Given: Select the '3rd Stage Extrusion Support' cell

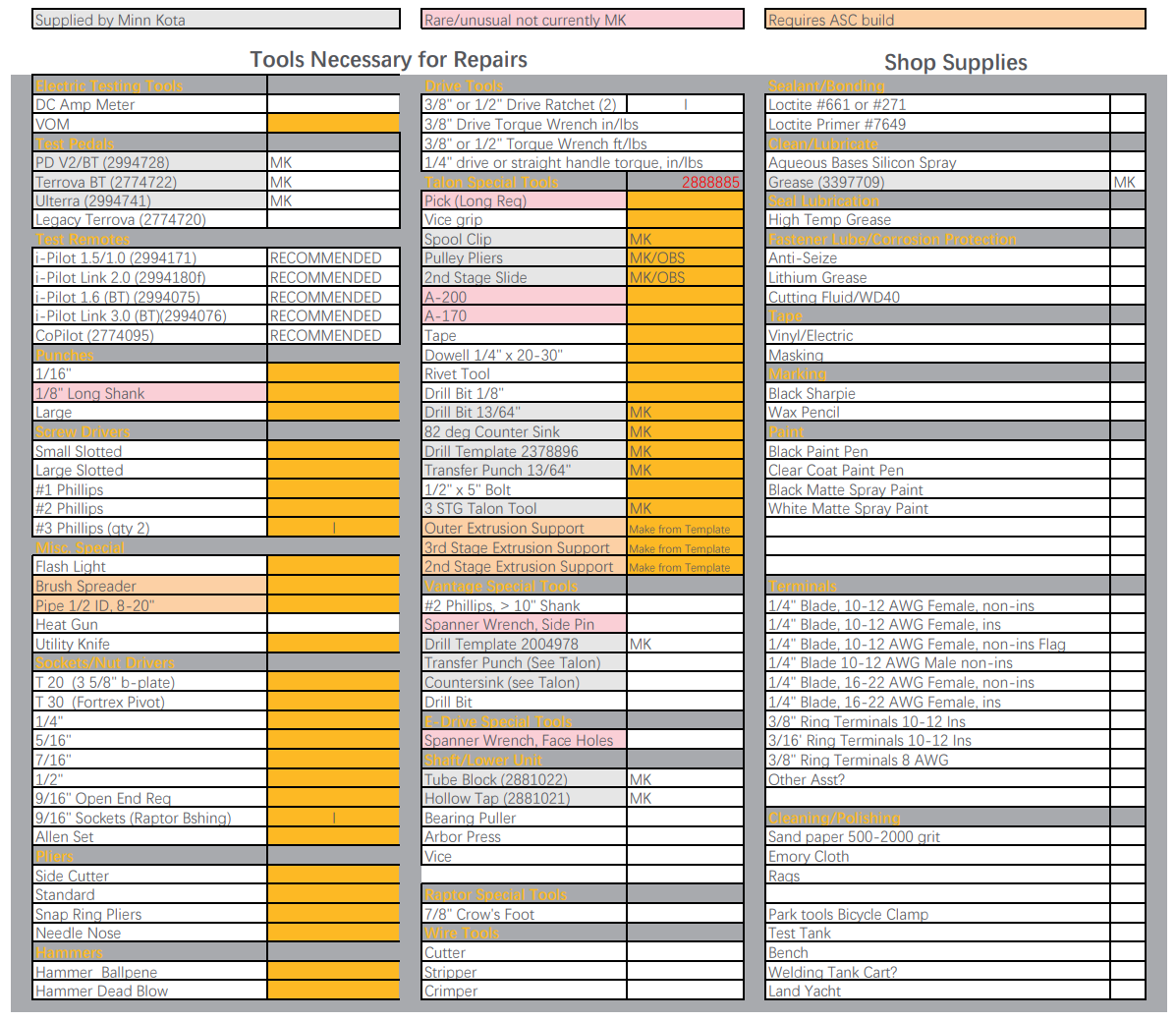Looking at the screenshot, I should point(525,547).
